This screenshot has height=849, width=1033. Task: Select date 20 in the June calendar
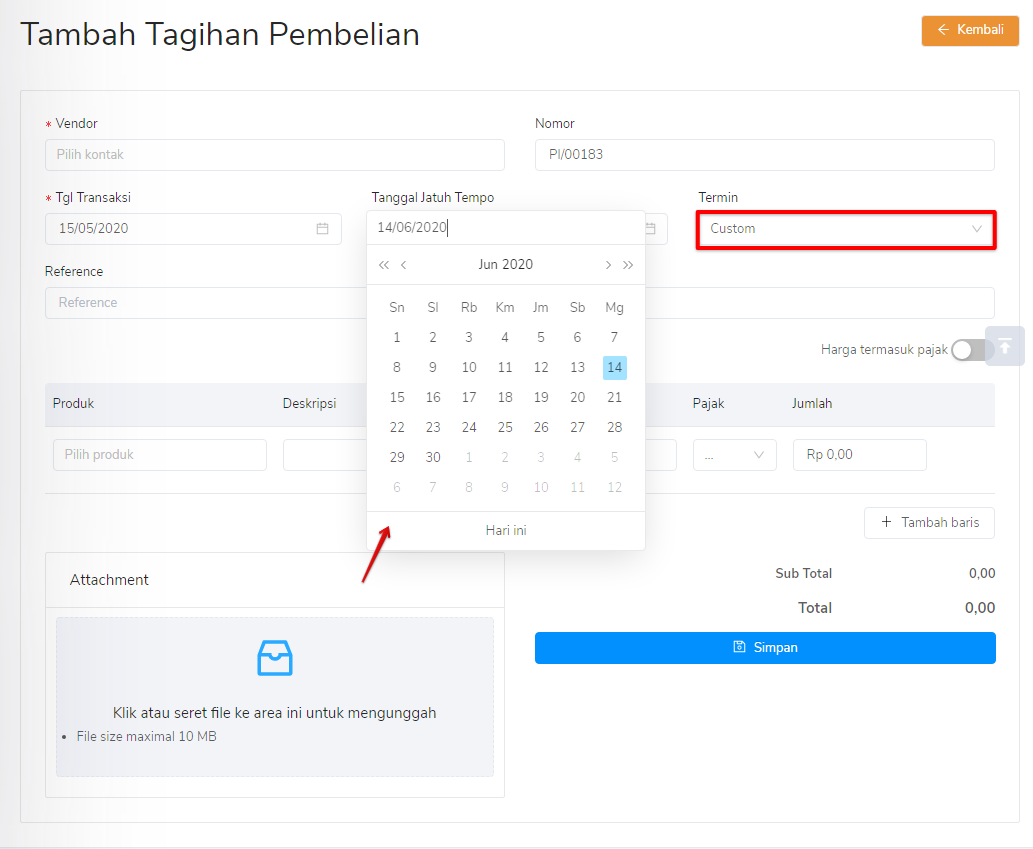click(x=577, y=397)
